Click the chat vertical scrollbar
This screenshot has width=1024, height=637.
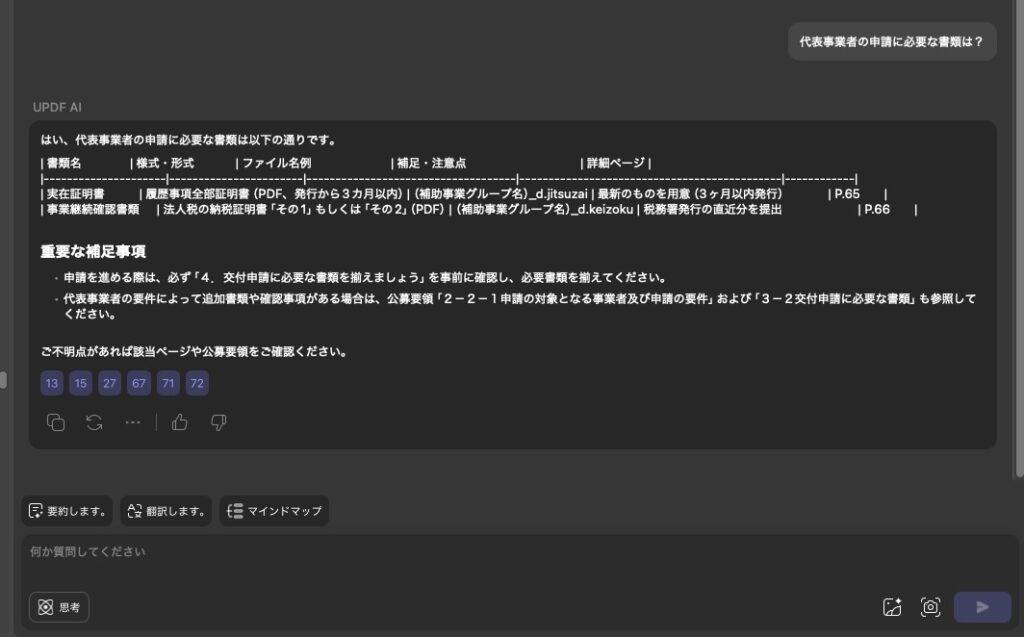1020,238
